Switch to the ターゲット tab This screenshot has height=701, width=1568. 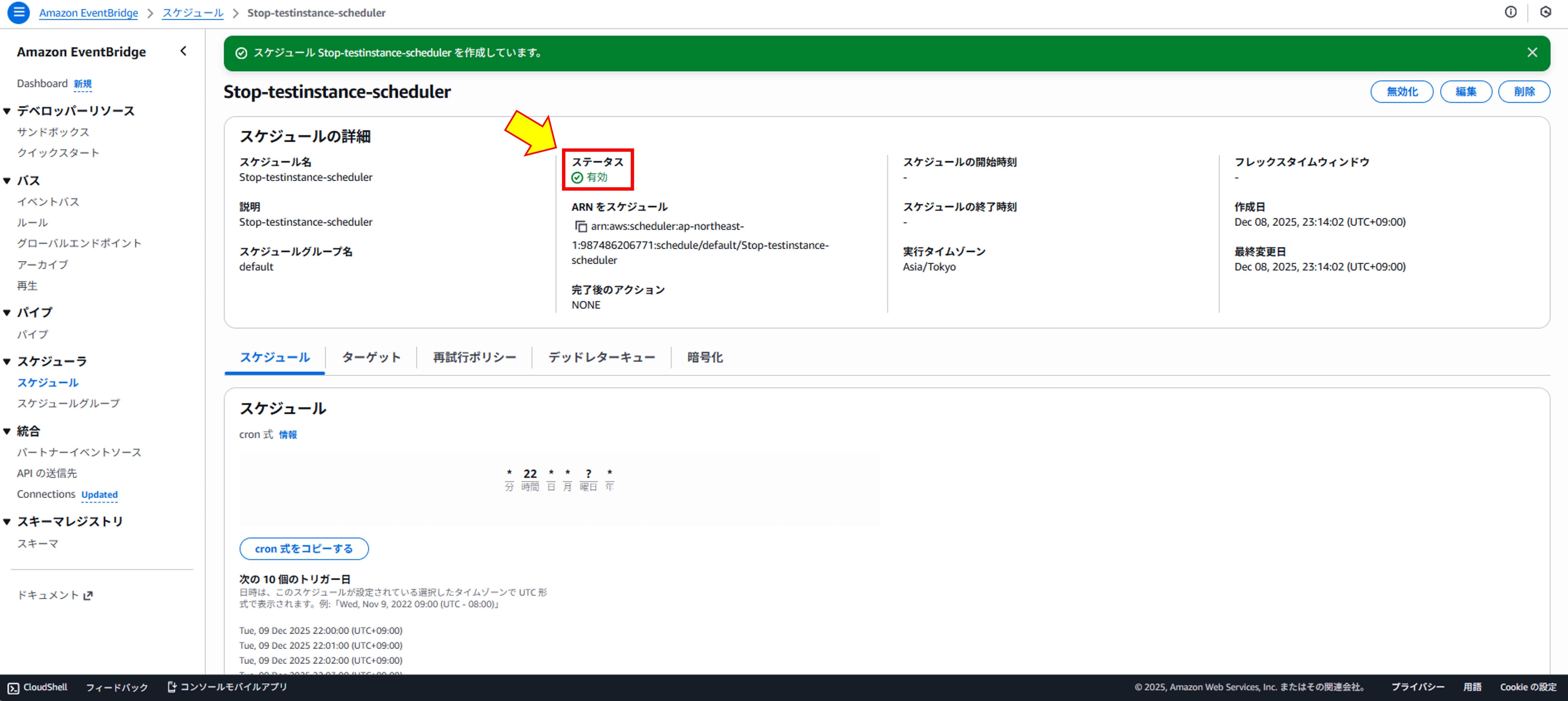coord(371,358)
